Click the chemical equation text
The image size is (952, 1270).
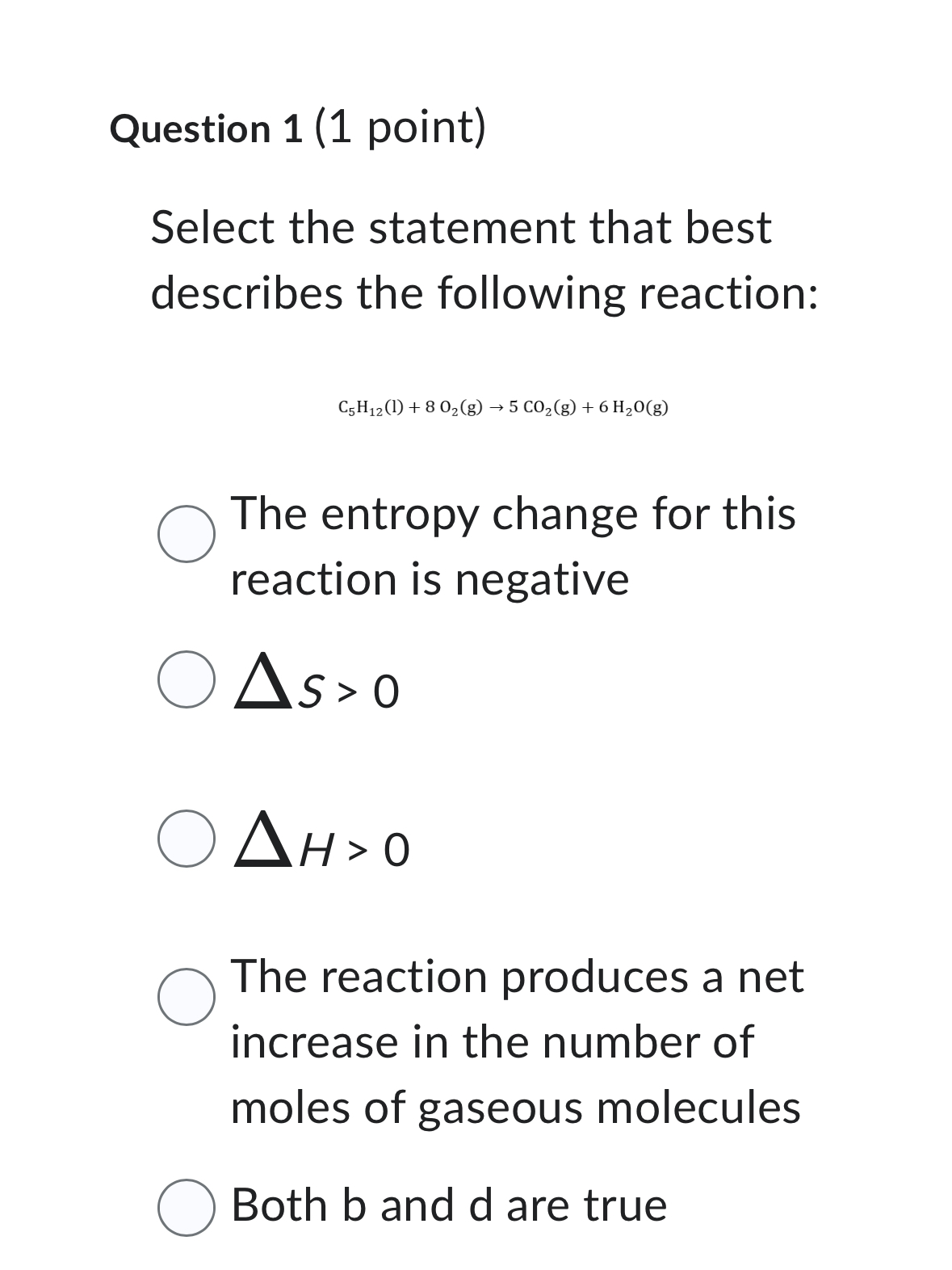pos(504,407)
